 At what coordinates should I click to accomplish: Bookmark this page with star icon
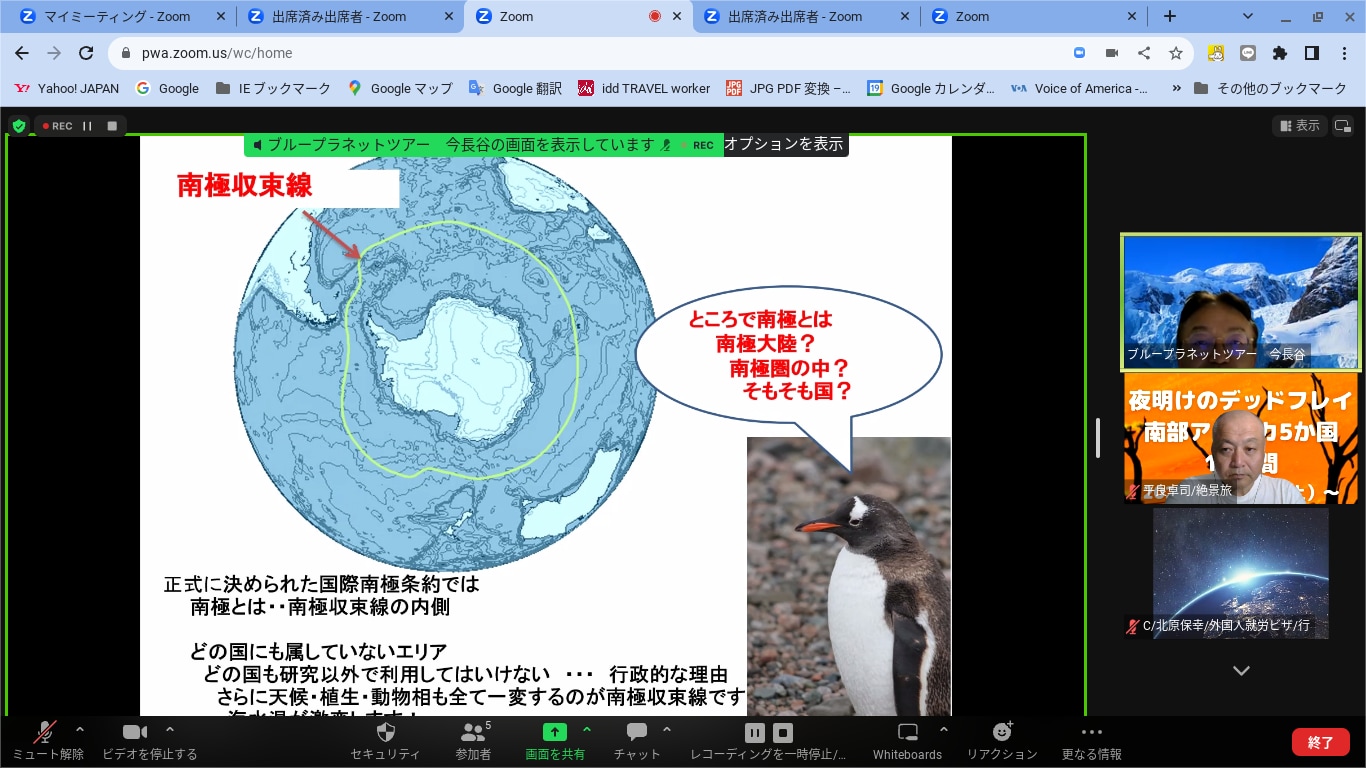(1176, 53)
